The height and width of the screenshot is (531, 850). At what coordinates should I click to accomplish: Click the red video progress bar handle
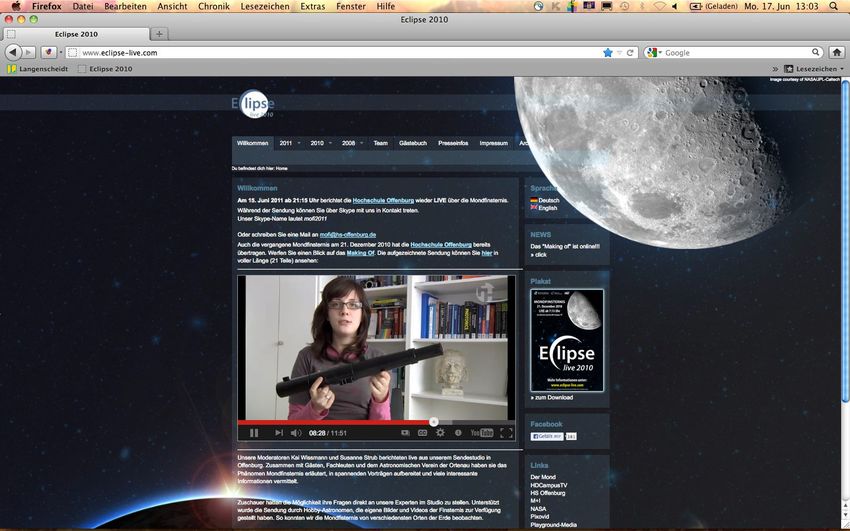[434, 422]
